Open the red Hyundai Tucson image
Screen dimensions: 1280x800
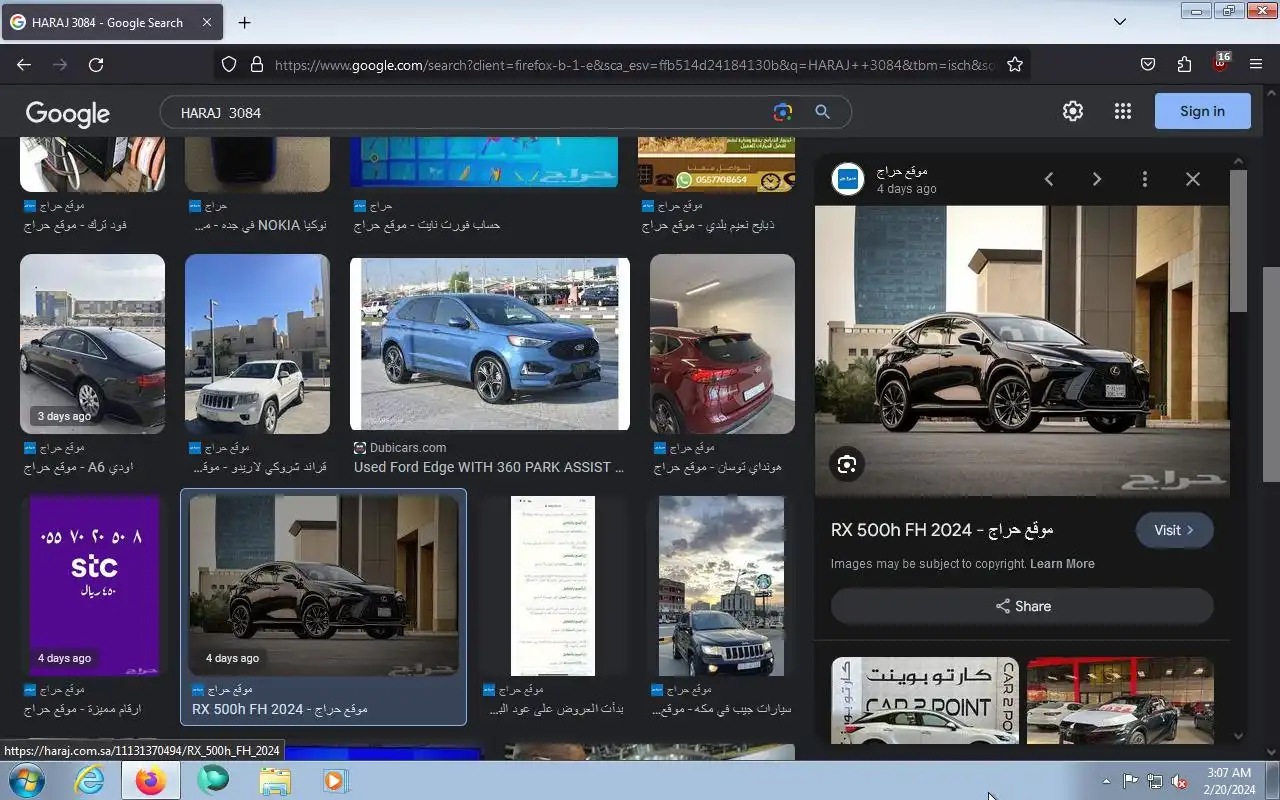click(722, 344)
